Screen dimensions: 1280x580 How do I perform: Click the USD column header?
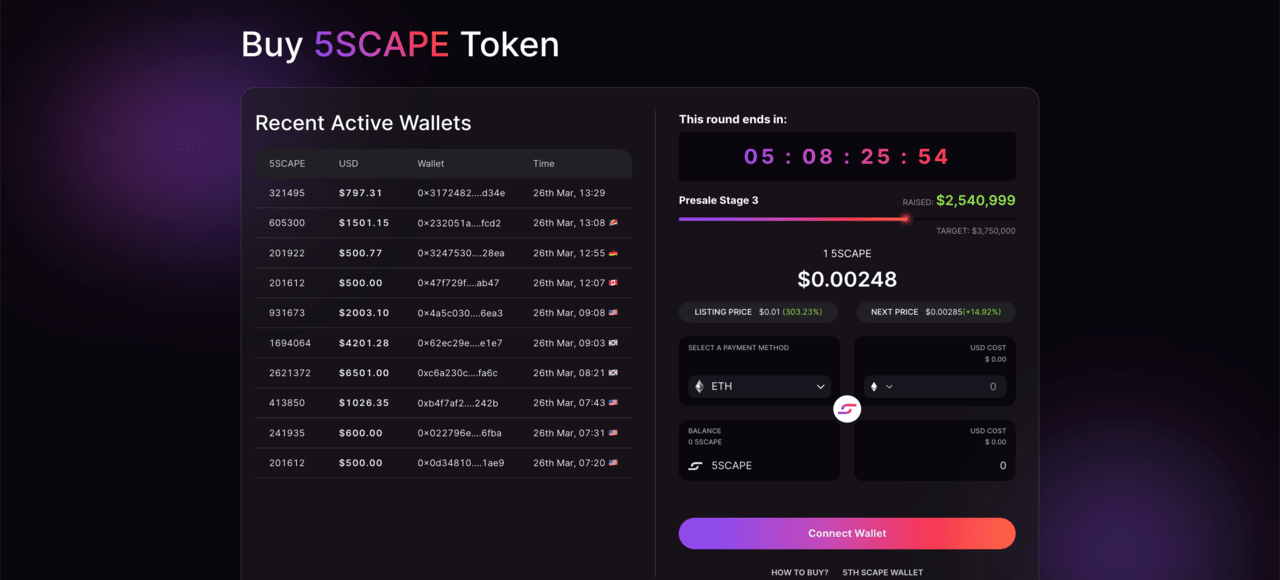click(348, 163)
